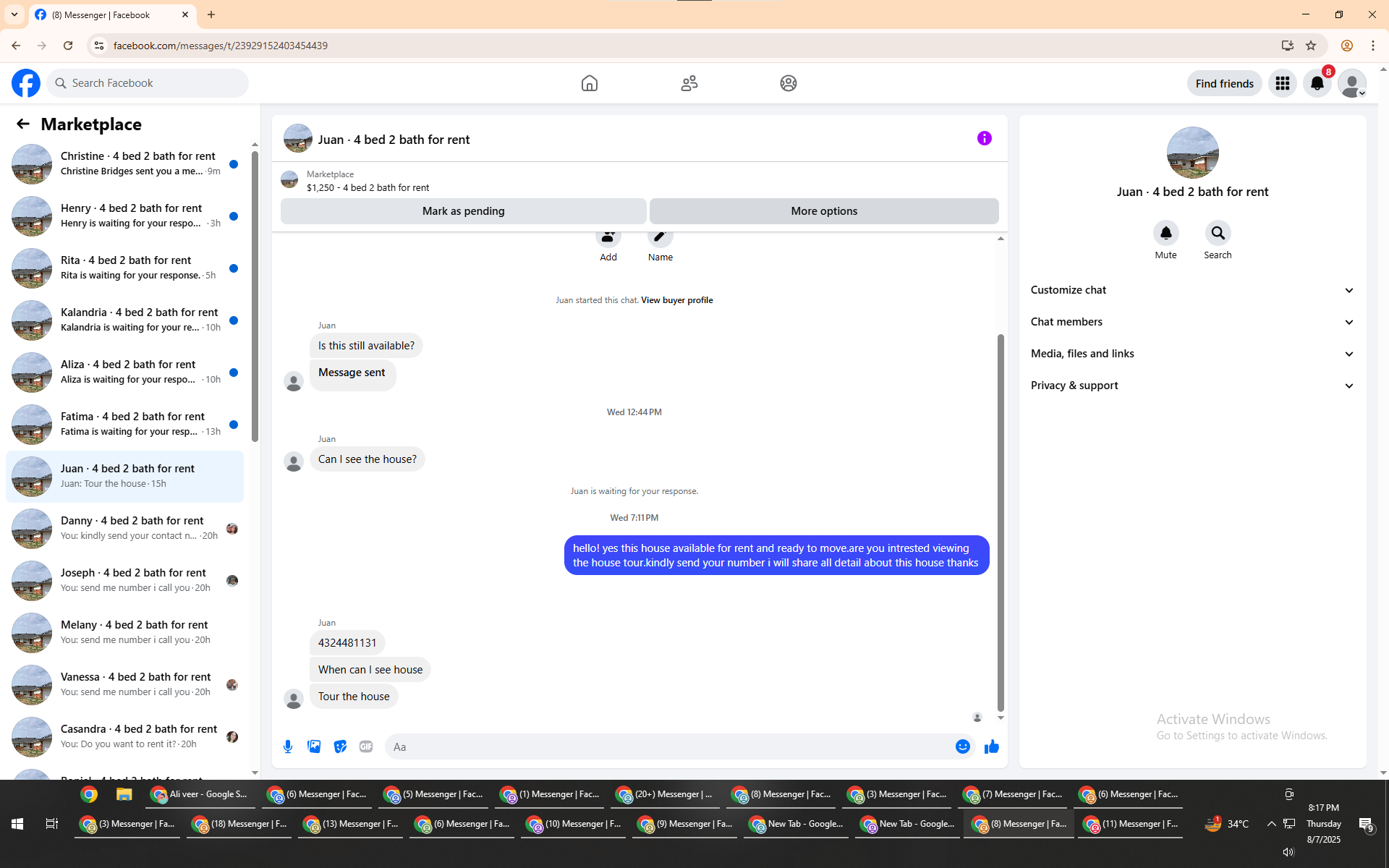Open Melany's conversation
Image resolution: width=1389 pixels, height=868 pixels.
(x=124, y=633)
